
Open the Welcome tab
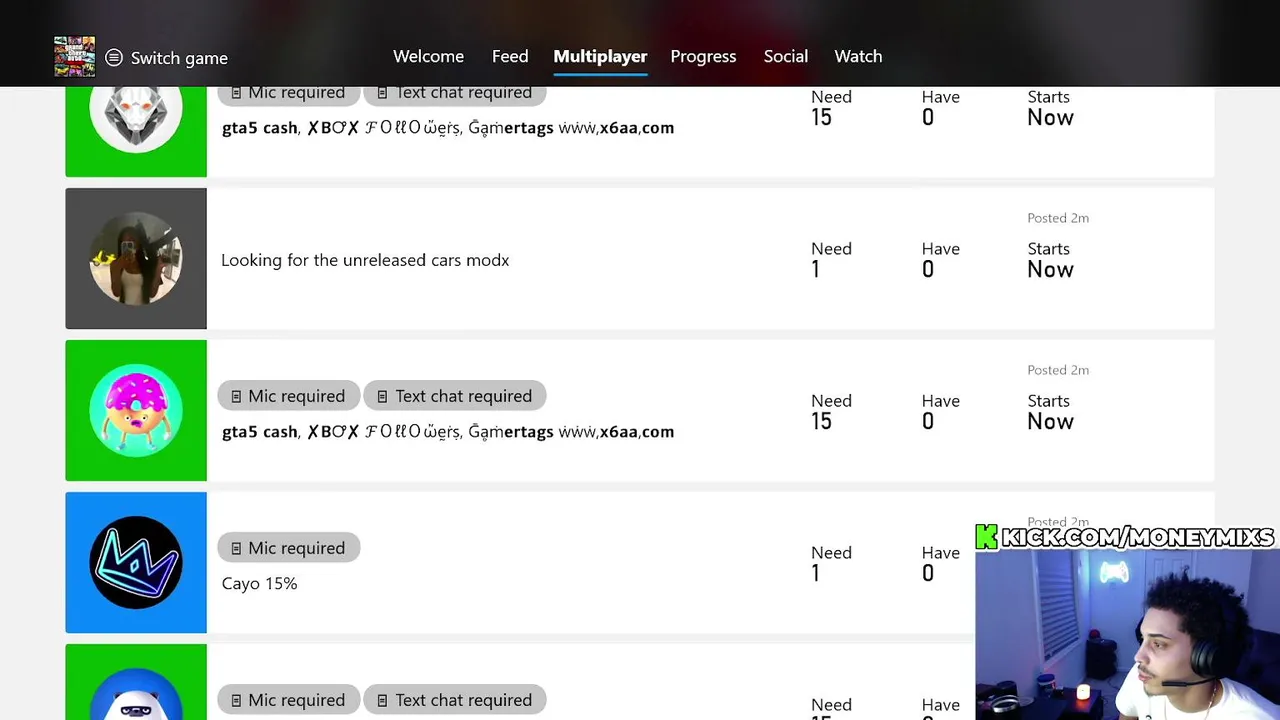(428, 57)
